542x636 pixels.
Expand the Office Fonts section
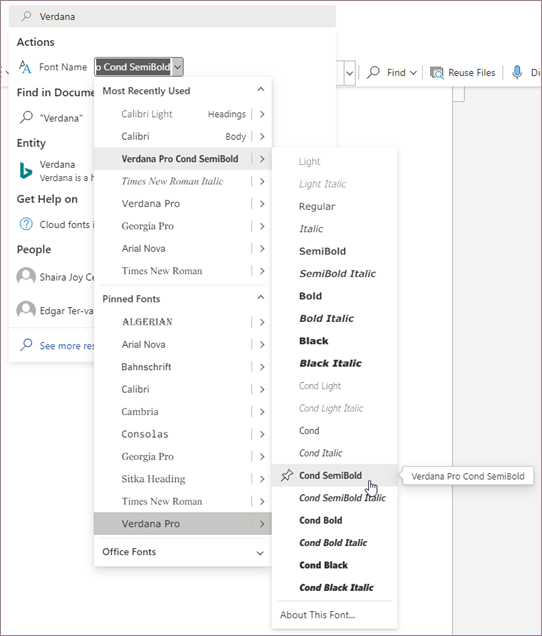pyautogui.click(x=260, y=553)
